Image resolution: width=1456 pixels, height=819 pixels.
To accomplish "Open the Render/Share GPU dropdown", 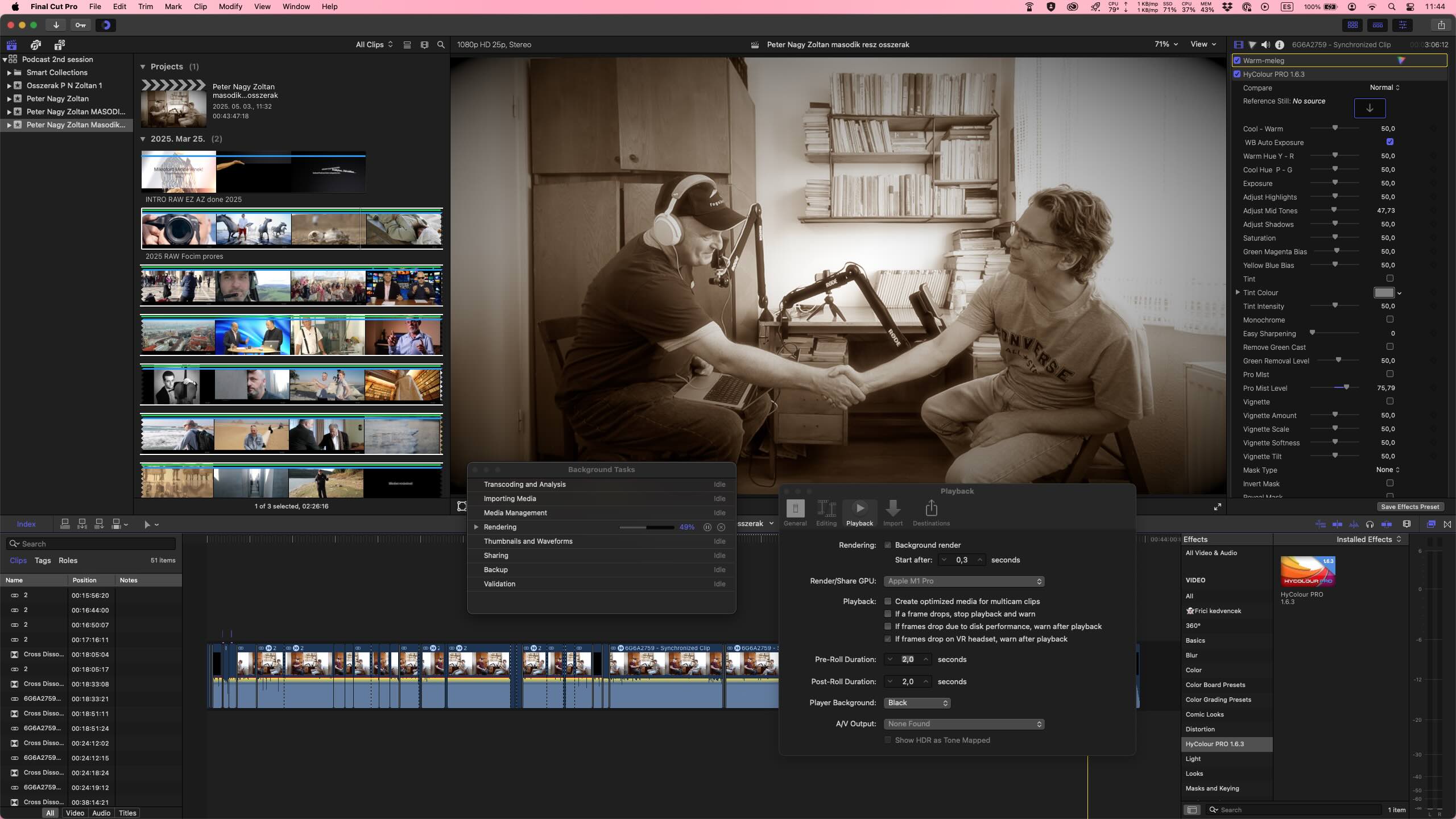I will [x=963, y=581].
